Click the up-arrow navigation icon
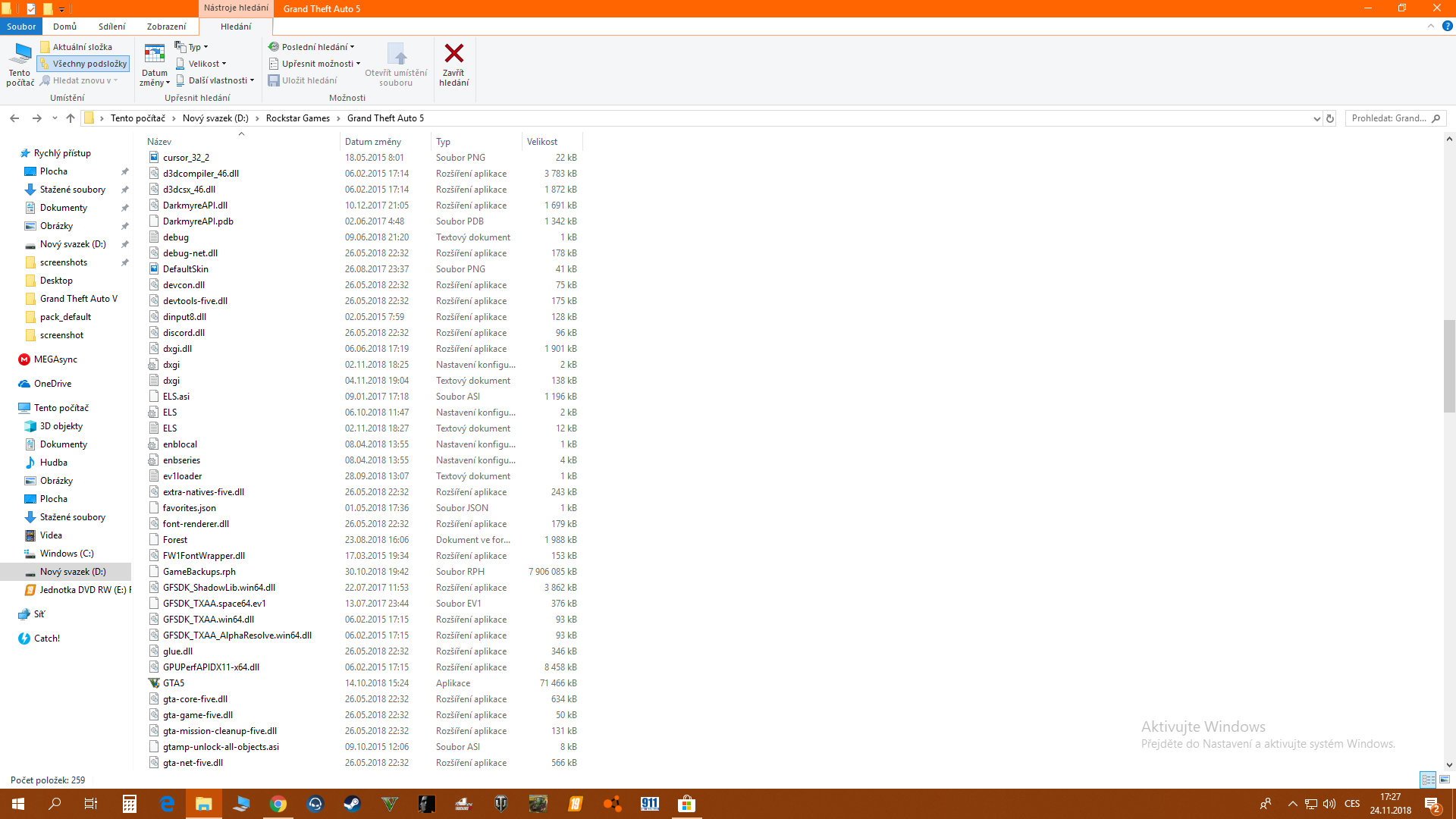Viewport: 1456px width, 819px height. pyautogui.click(x=71, y=118)
